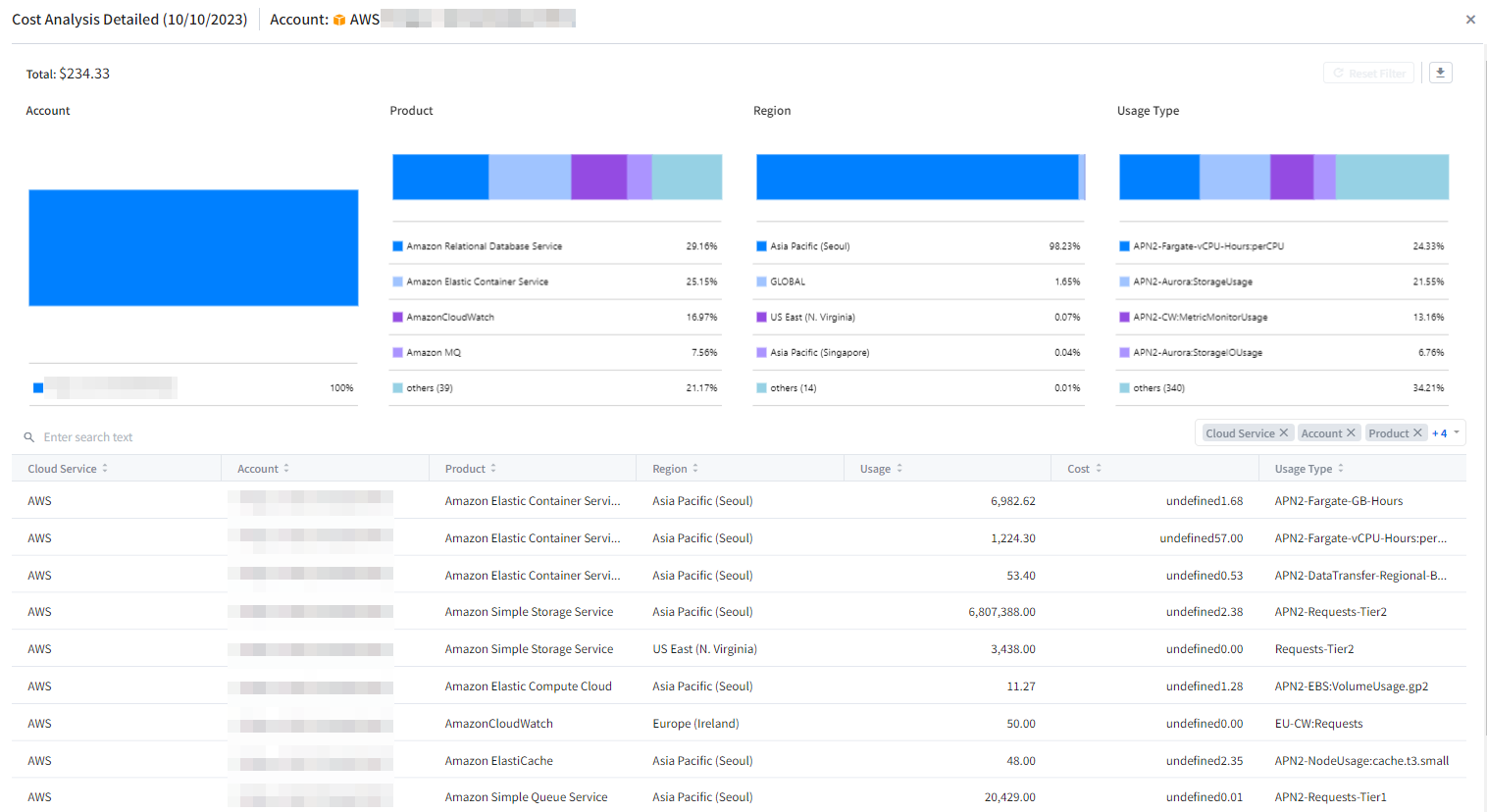Select the others (340) usage type legend
The width and height of the screenshot is (1487, 812).
point(1158,388)
